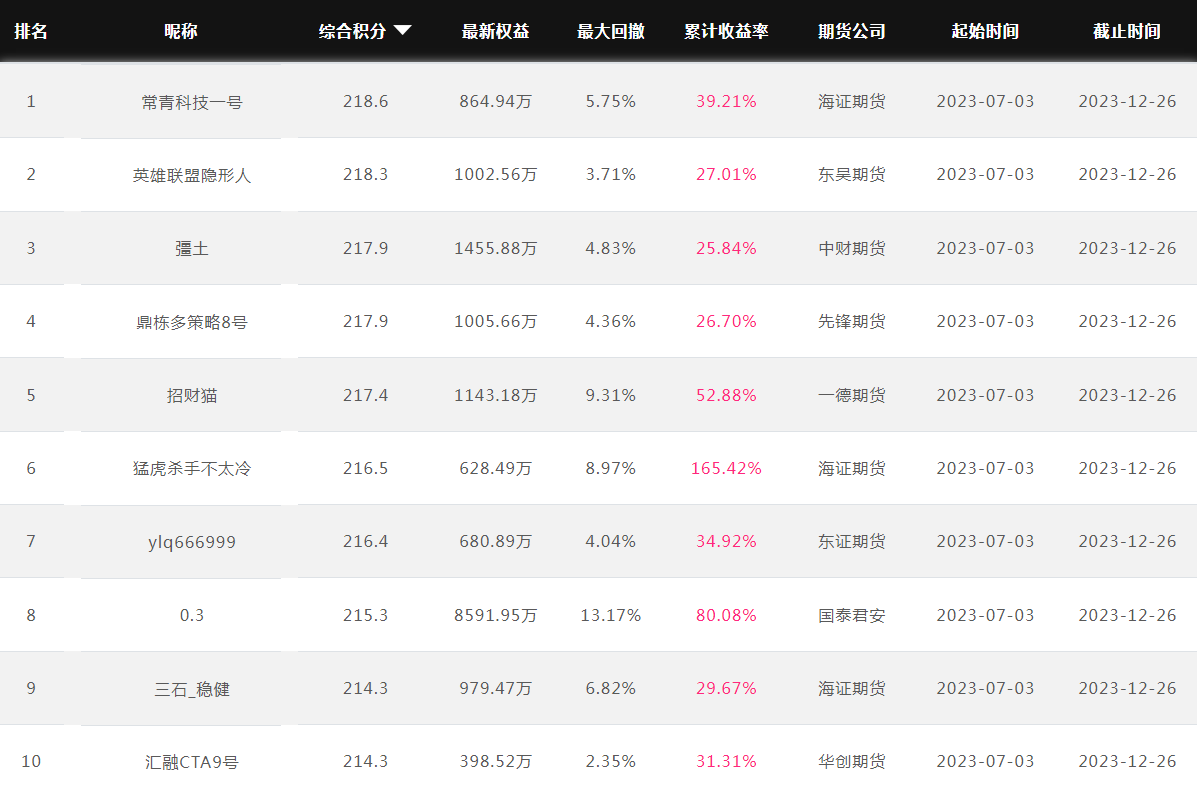Click futures company 东证期货
The image size is (1197, 796).
852,542
